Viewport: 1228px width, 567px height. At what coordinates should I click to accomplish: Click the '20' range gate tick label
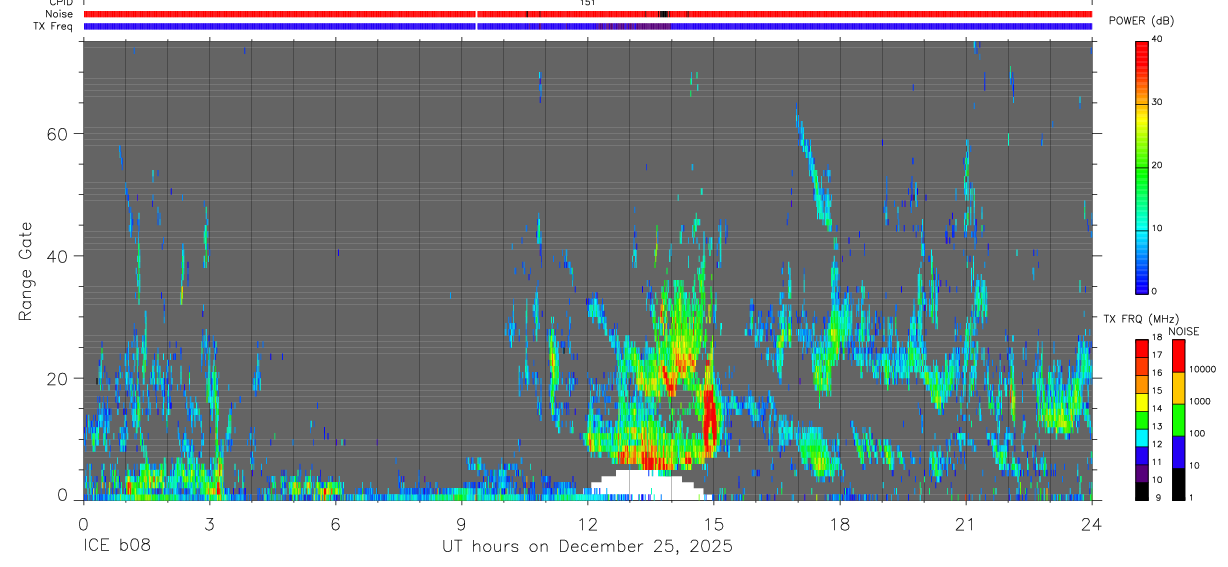tap(56, 378)
